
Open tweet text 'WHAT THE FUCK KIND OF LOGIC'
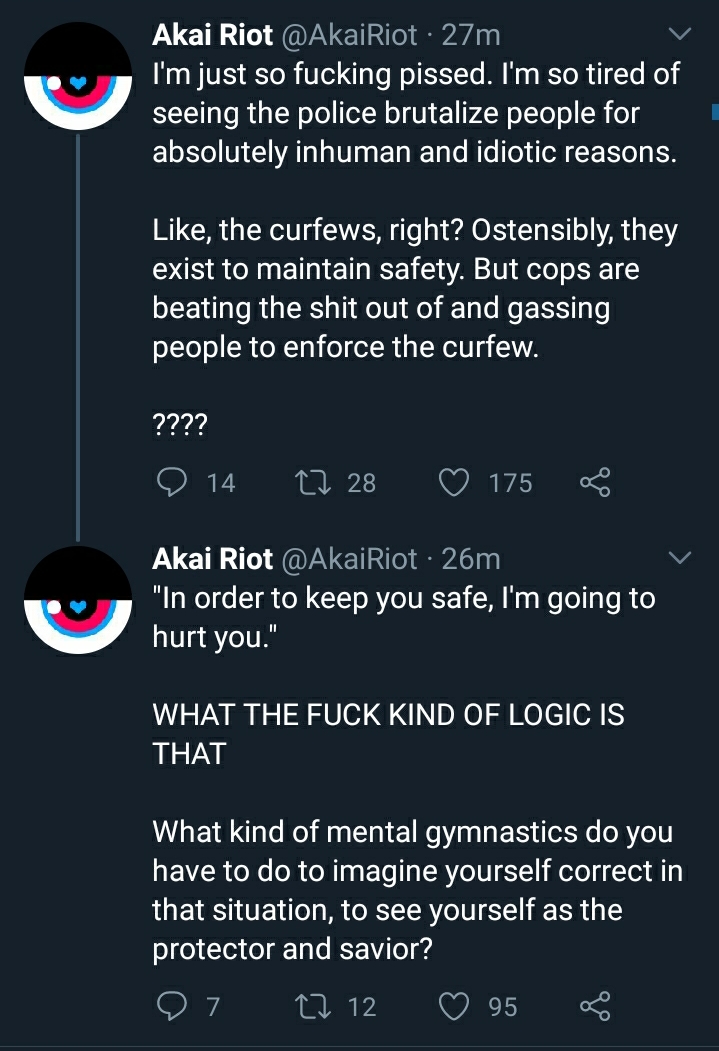point(389,734)
